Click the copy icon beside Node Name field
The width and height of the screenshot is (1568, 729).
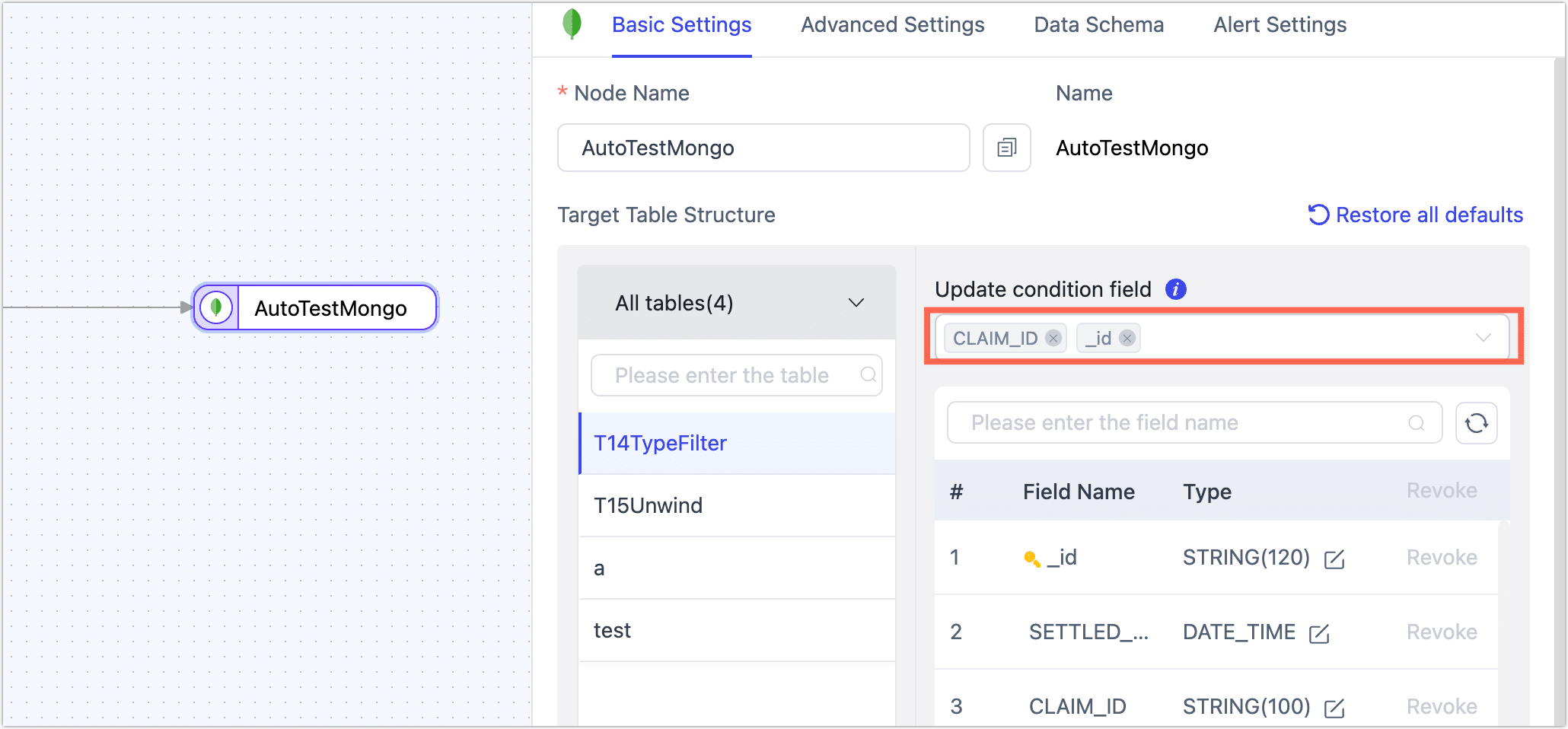pos(1006,148)
